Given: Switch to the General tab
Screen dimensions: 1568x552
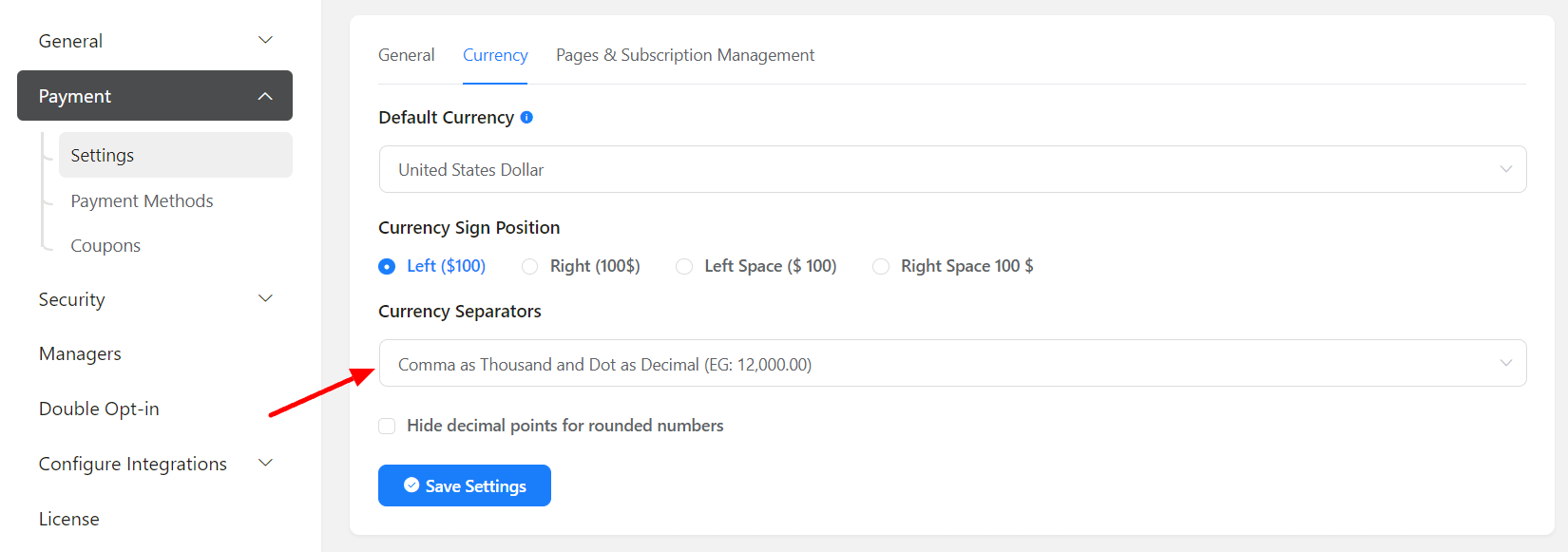Looking at the screenshot, I should 406,55.
